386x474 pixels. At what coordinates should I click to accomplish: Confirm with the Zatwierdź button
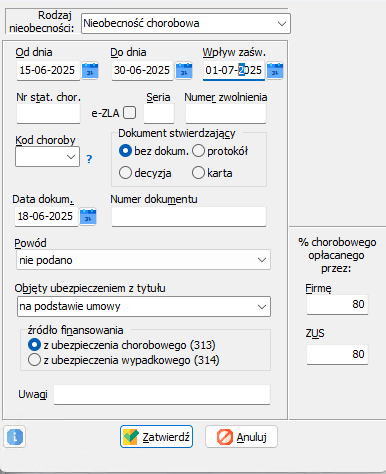click(156, 436)
